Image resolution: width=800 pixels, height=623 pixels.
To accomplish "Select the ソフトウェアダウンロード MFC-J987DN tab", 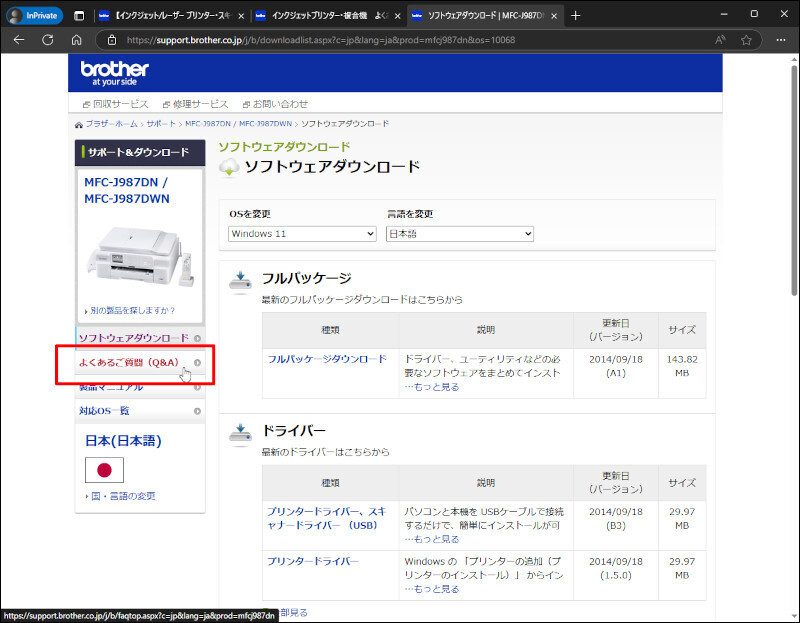I will 485,15.
